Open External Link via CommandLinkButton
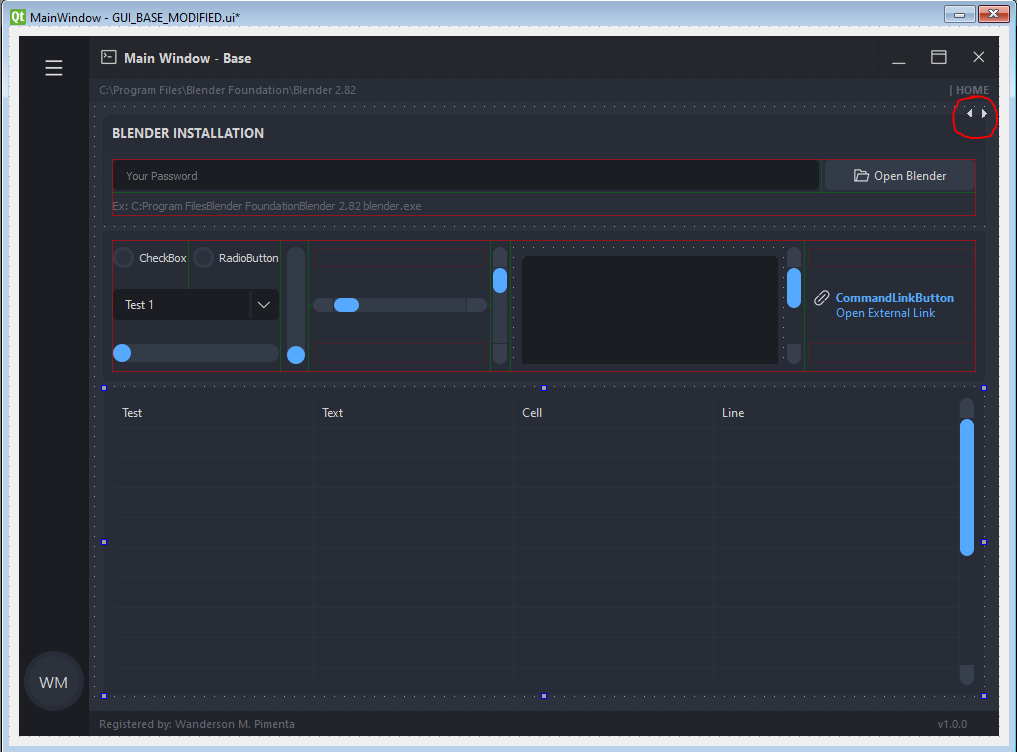1017x752 pixels. (x=885, y=312)
